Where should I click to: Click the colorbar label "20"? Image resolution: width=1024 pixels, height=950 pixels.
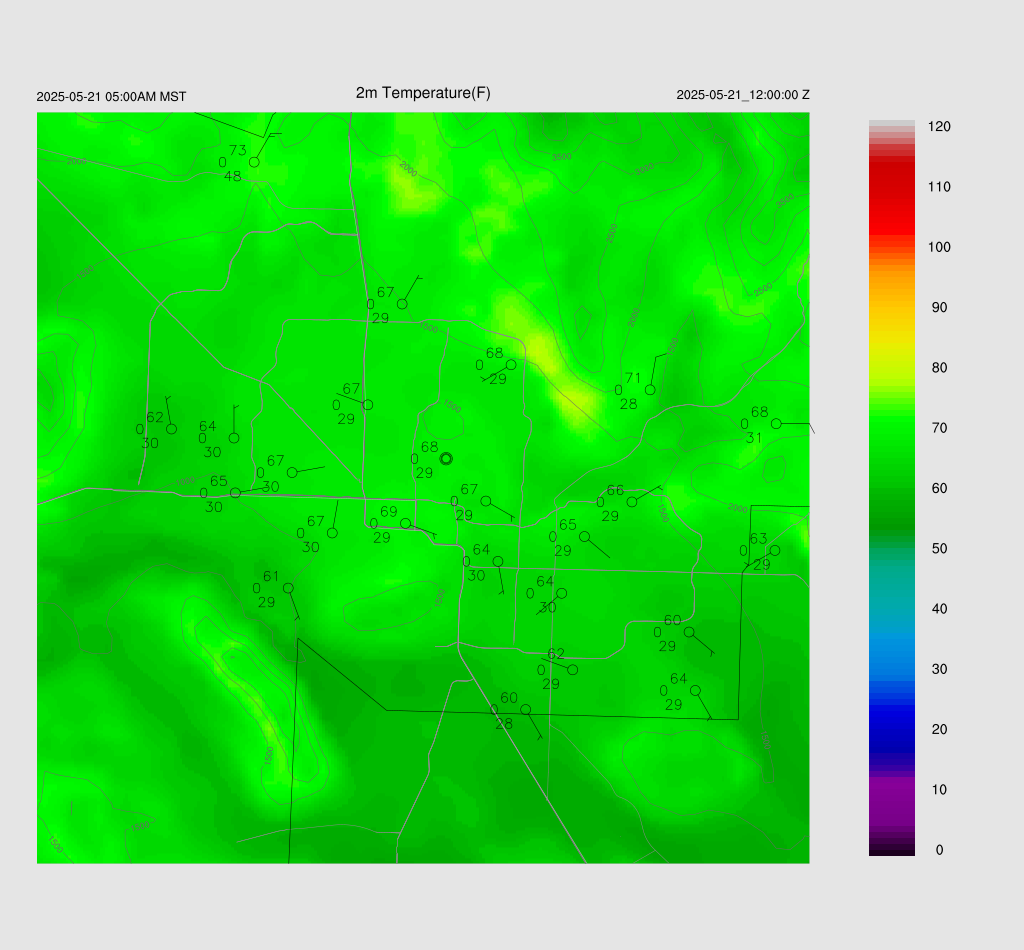point(939,729)
